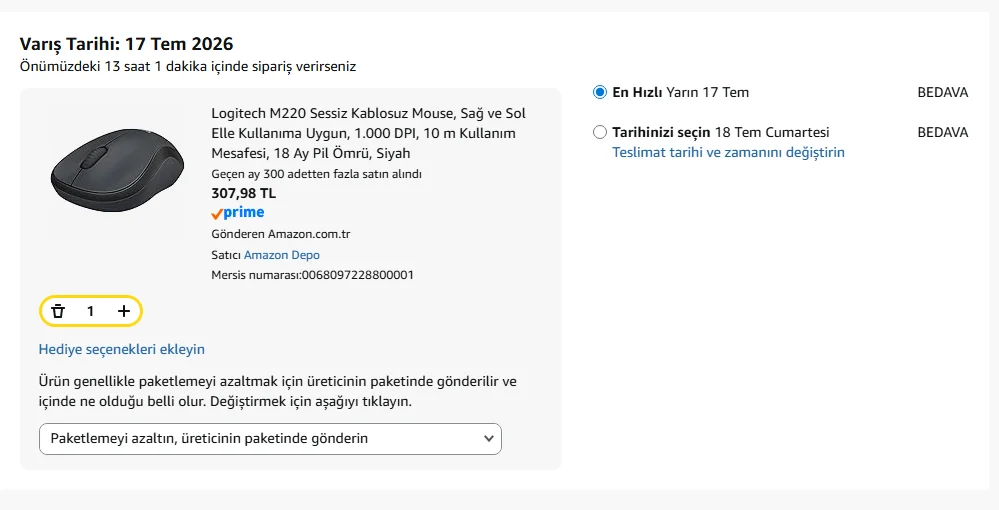Click the Prime checkmark logo
Viewport: 999px width, 510px height.
[x=238, y=213]
